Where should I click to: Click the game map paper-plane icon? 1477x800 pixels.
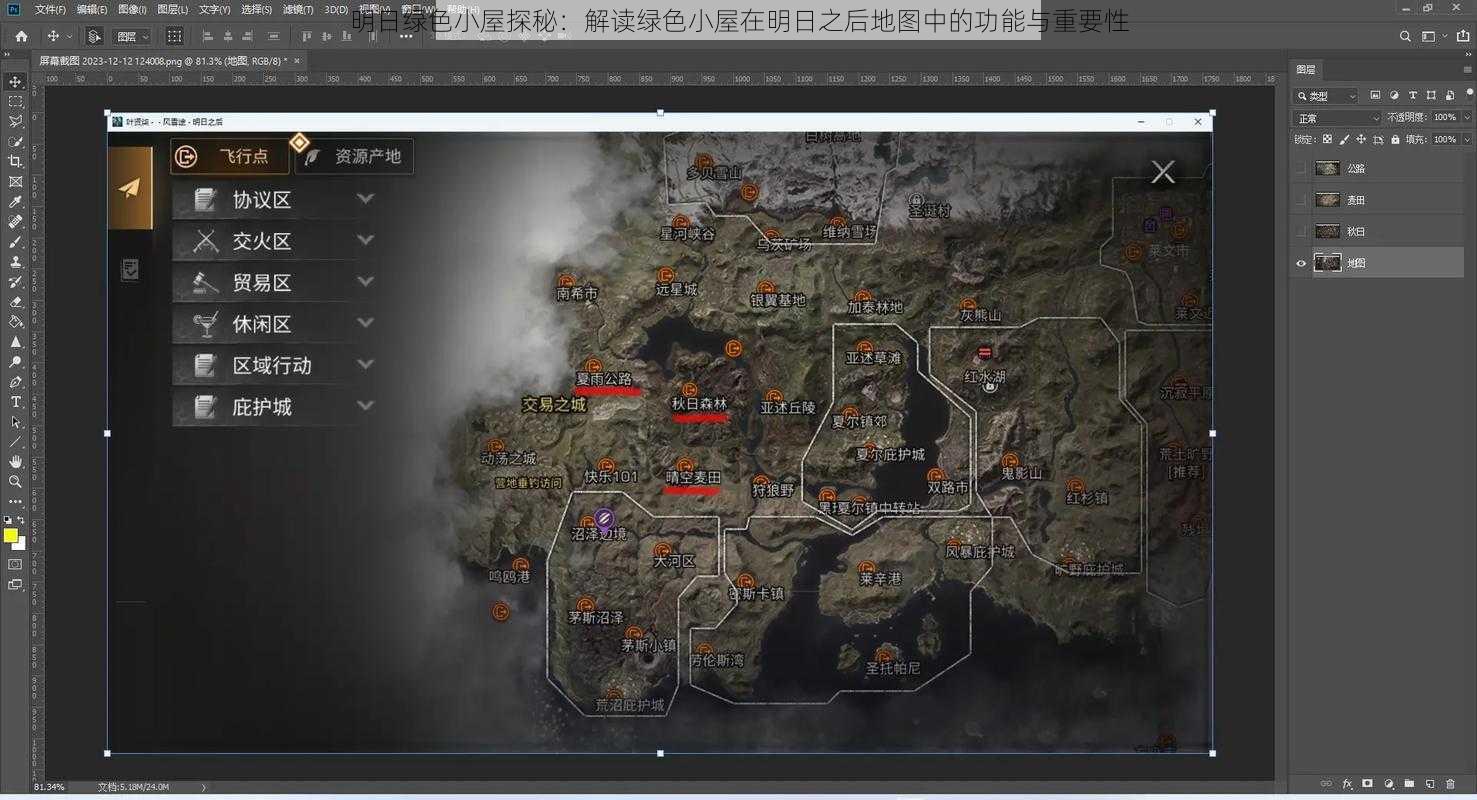point(129,188)
